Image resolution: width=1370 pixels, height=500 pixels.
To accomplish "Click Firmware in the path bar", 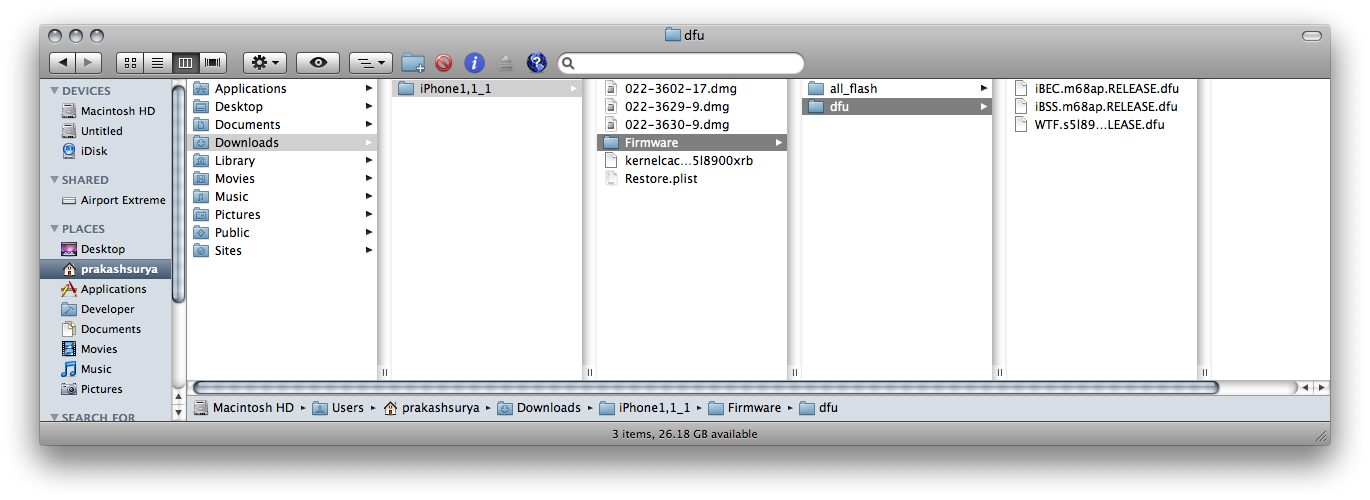I will pos(745,407).
